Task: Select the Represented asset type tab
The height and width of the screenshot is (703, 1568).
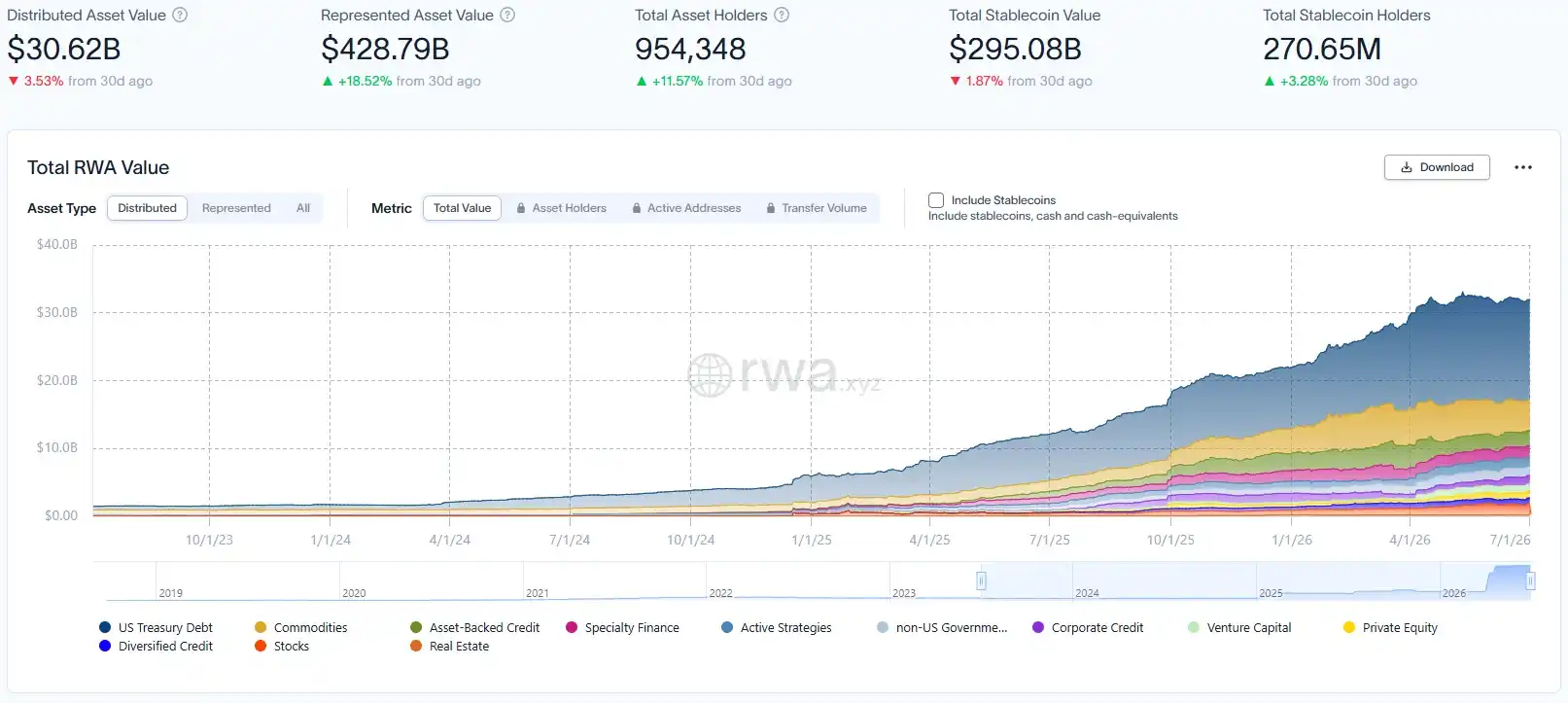Action: click(x=236, y=208)
